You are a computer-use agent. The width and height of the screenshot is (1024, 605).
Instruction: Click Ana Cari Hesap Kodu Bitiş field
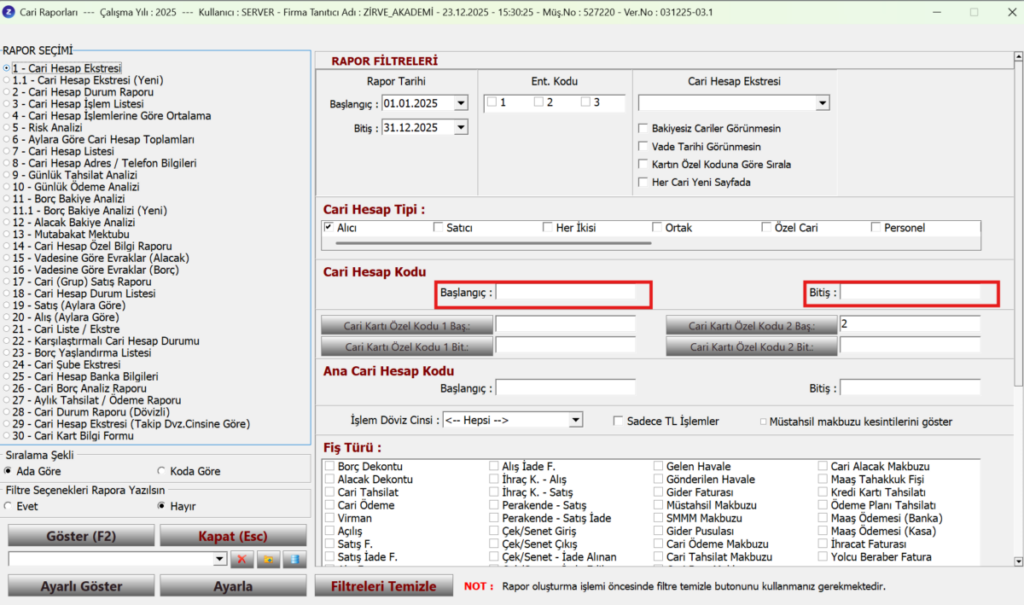pos(910,388)
